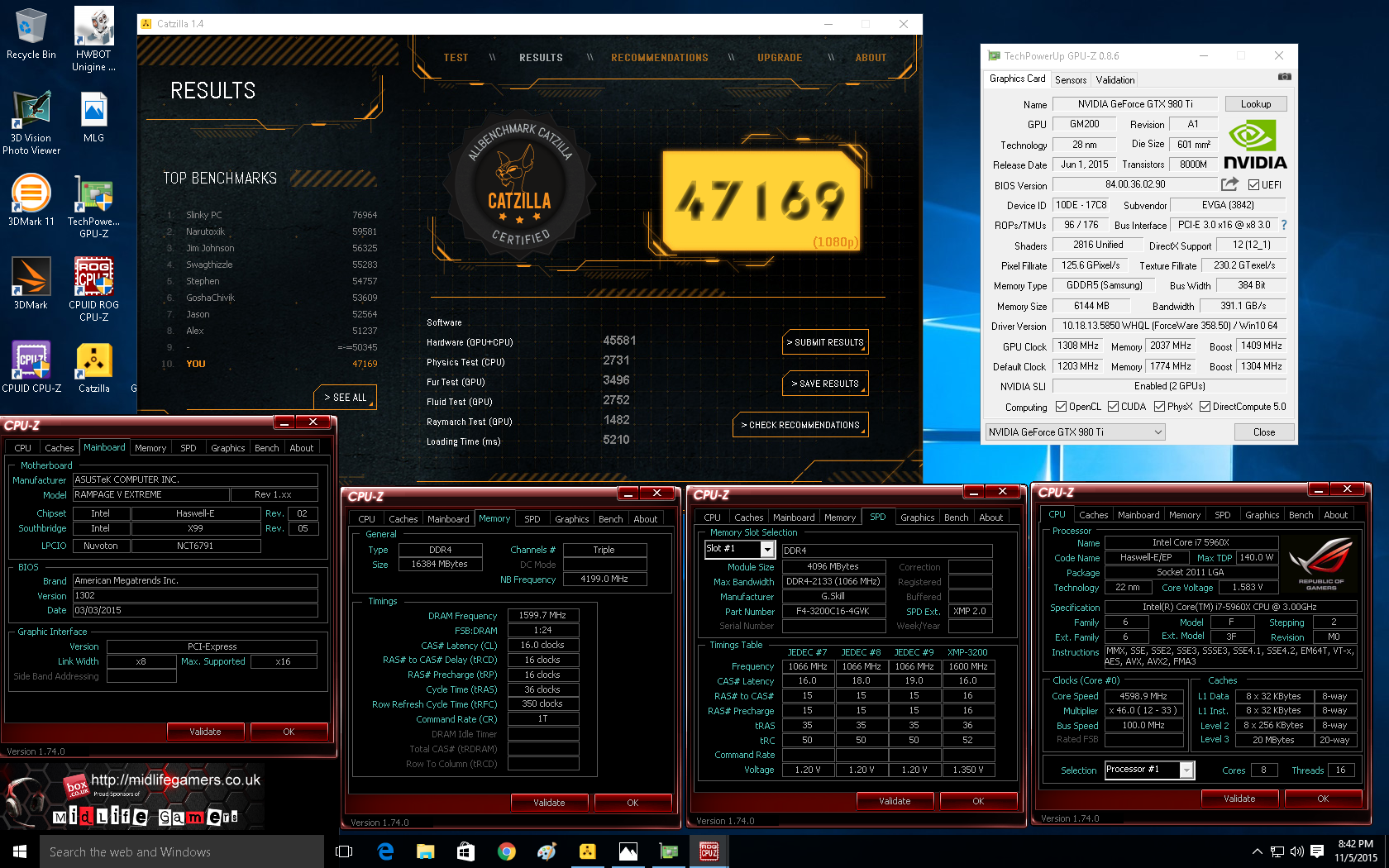Open the MLG image file icon
1389x868 pixels.
click(93, 117)
